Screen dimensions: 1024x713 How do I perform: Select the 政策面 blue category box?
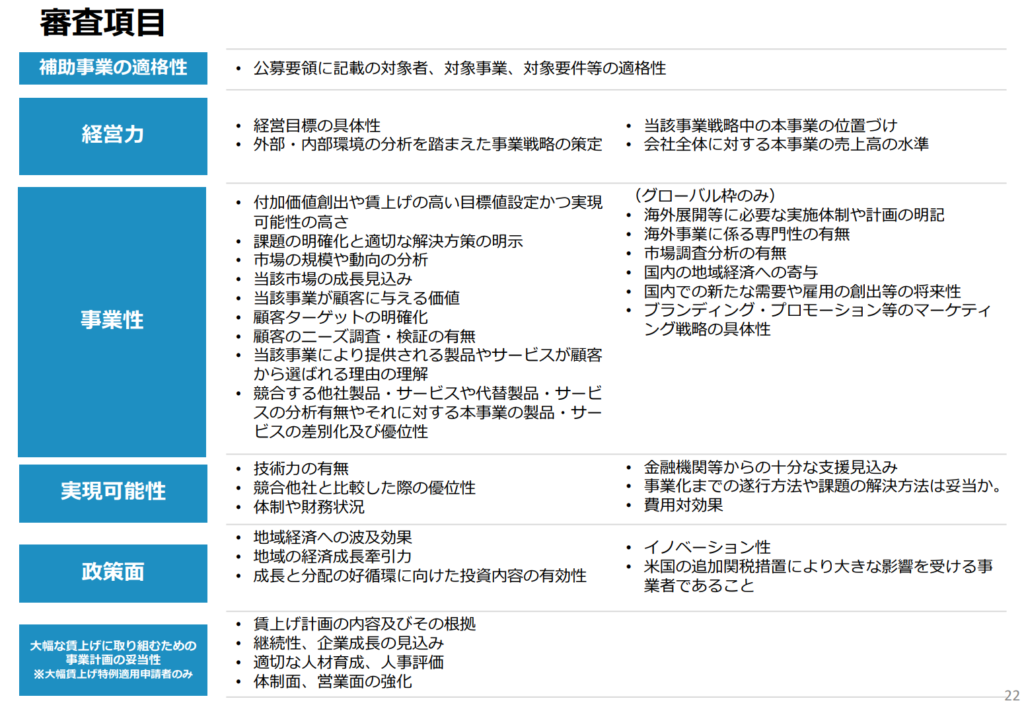pyautogui.click(x=113, y=572)
